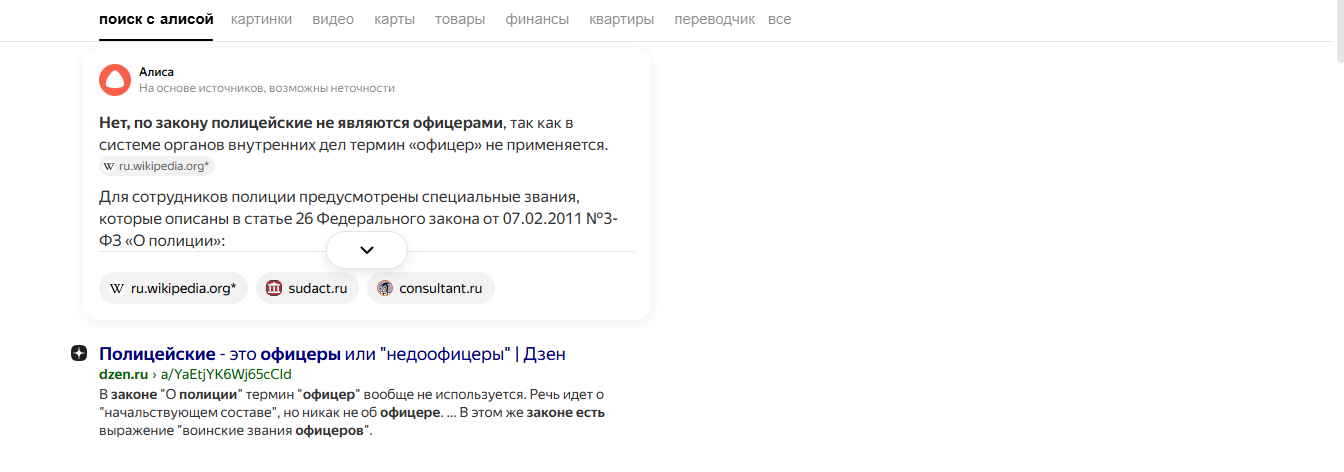The height and width of the screenshot is (472, 1344).
Task: Click 'На основе источников, возможны неточности' note
Action: click(x=267, y=88)
